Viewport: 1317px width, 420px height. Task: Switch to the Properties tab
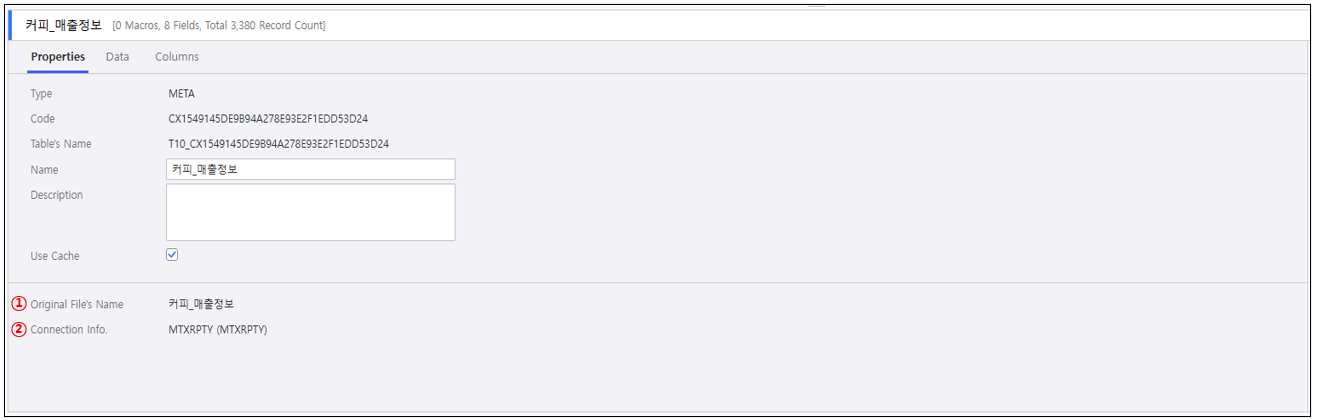pos(58,57)
